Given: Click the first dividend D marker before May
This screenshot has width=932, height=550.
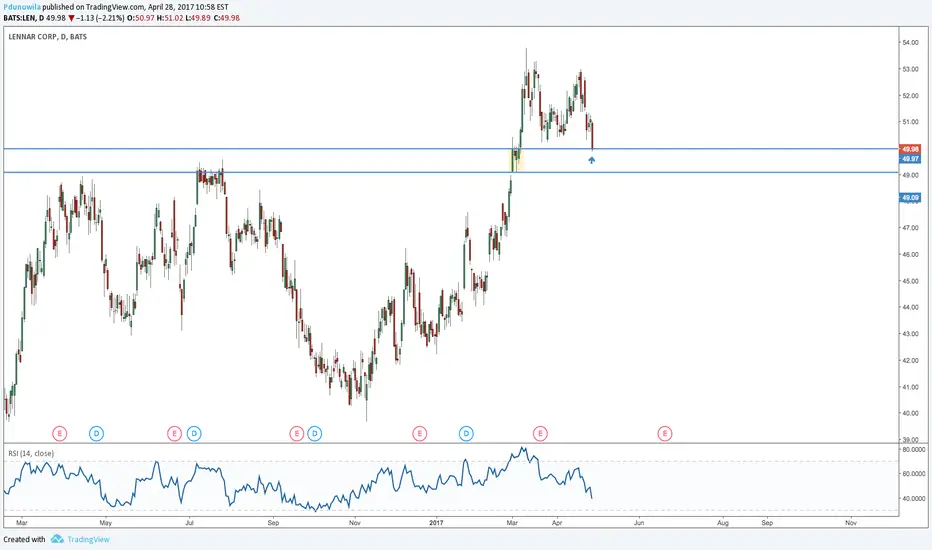Looking at the screenshot, I should click(96, 433).
